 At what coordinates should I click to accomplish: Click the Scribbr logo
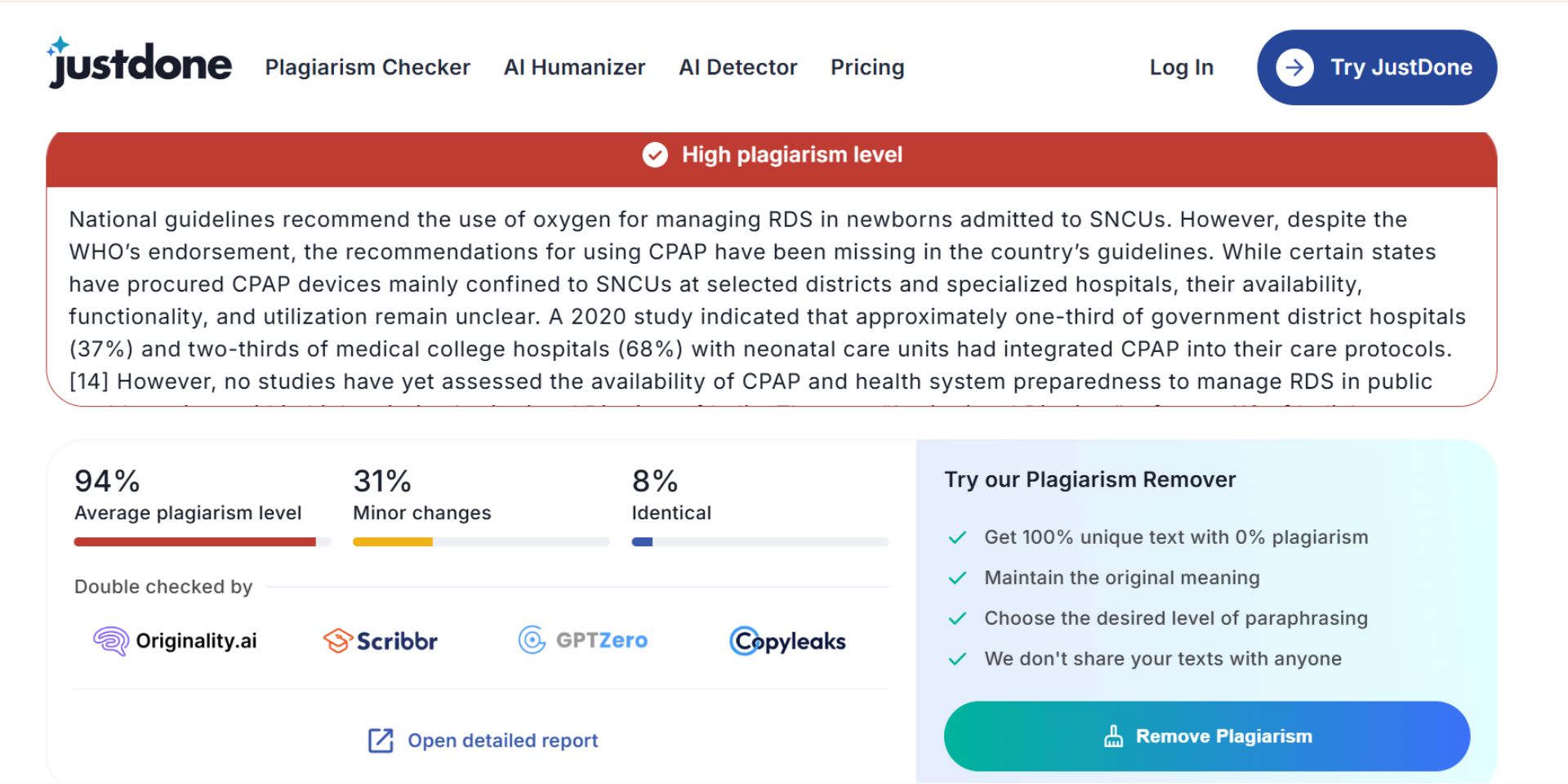(381, 641)
